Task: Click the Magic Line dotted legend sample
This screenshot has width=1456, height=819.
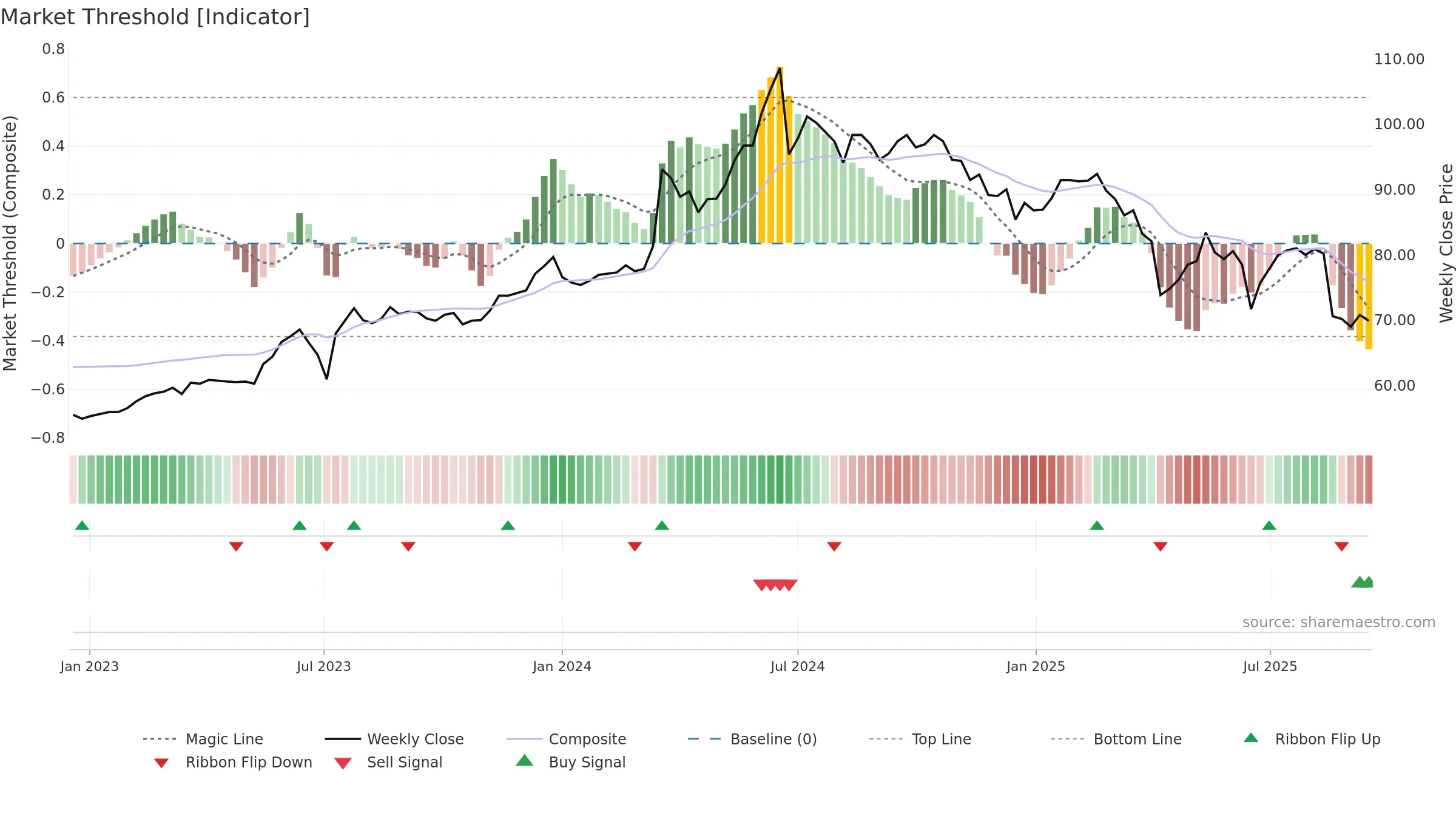Action: [x=160, y=739]
